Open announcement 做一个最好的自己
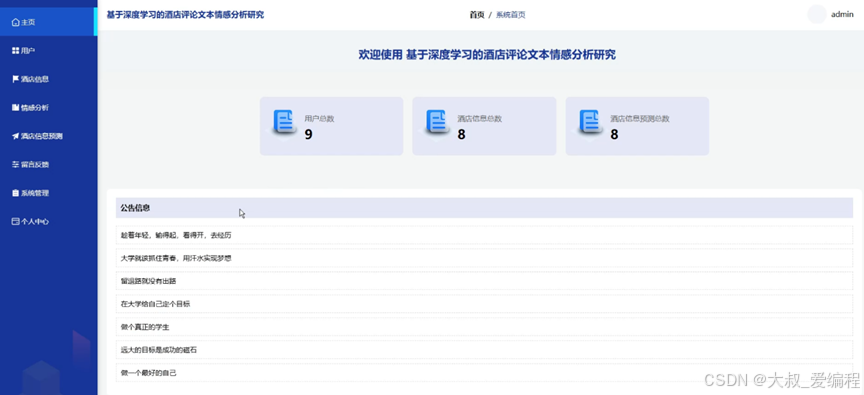The image size is (864, 395). (x=484, y=373)
